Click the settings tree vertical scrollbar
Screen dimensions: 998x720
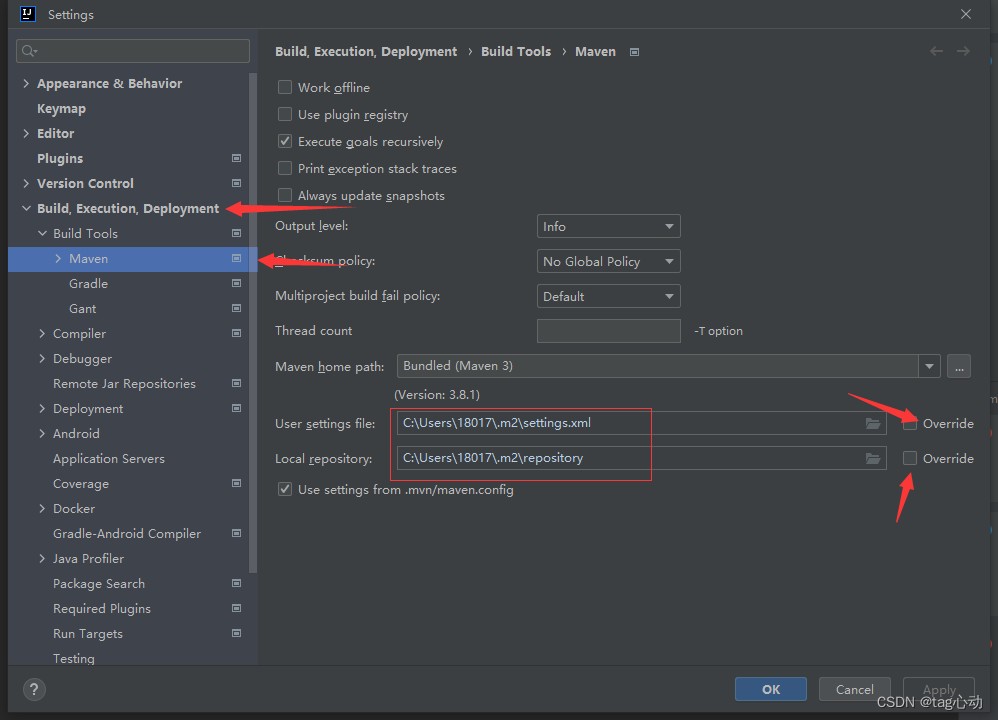pyautogui.click(x=253, y=323)
